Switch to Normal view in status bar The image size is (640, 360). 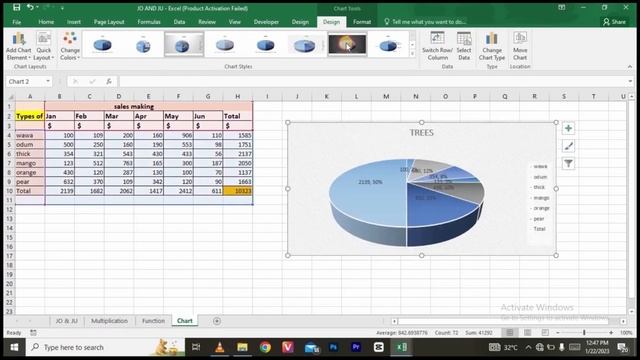pos(510,333)
